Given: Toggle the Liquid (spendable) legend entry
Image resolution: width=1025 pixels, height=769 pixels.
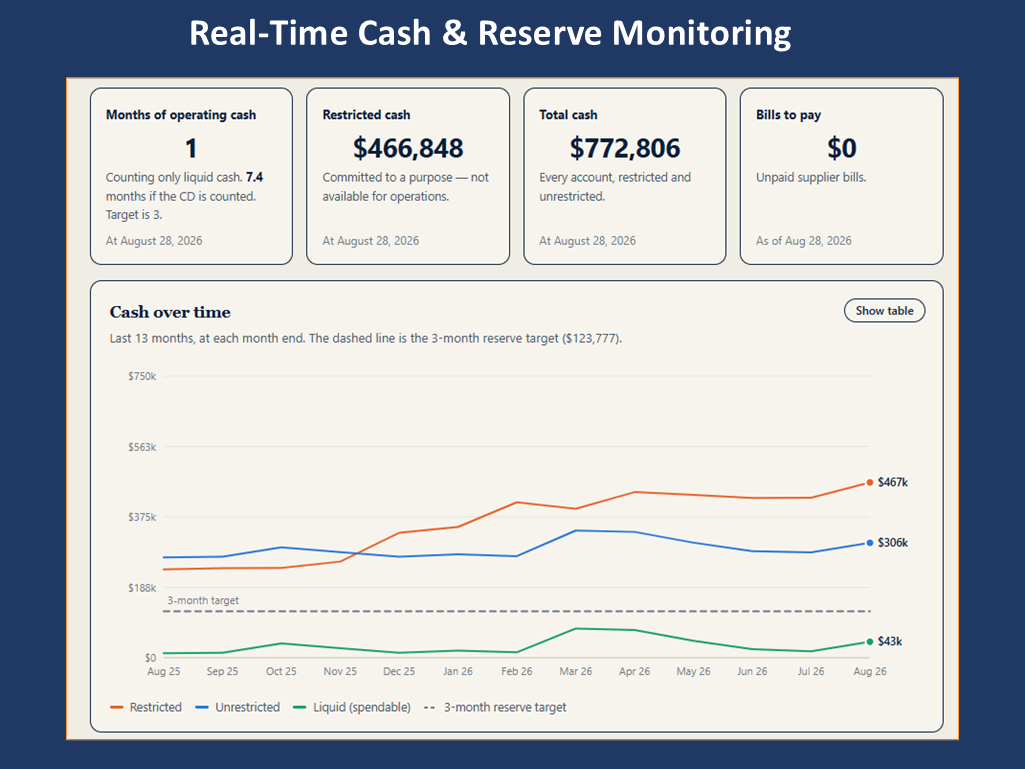Looking at the screenshot, I should 352,707.
